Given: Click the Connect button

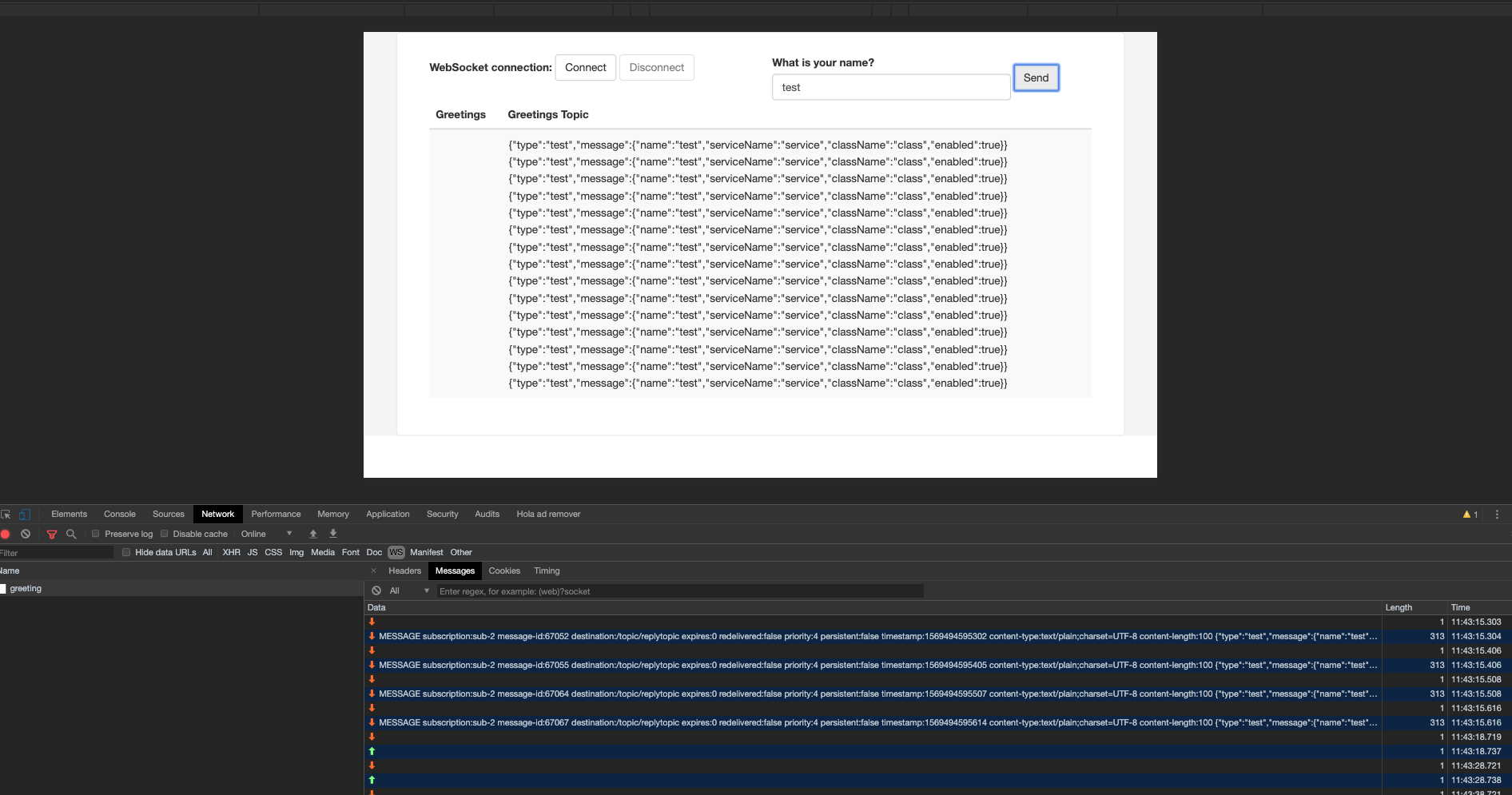Looking at the screenshot, I should 585,67.
